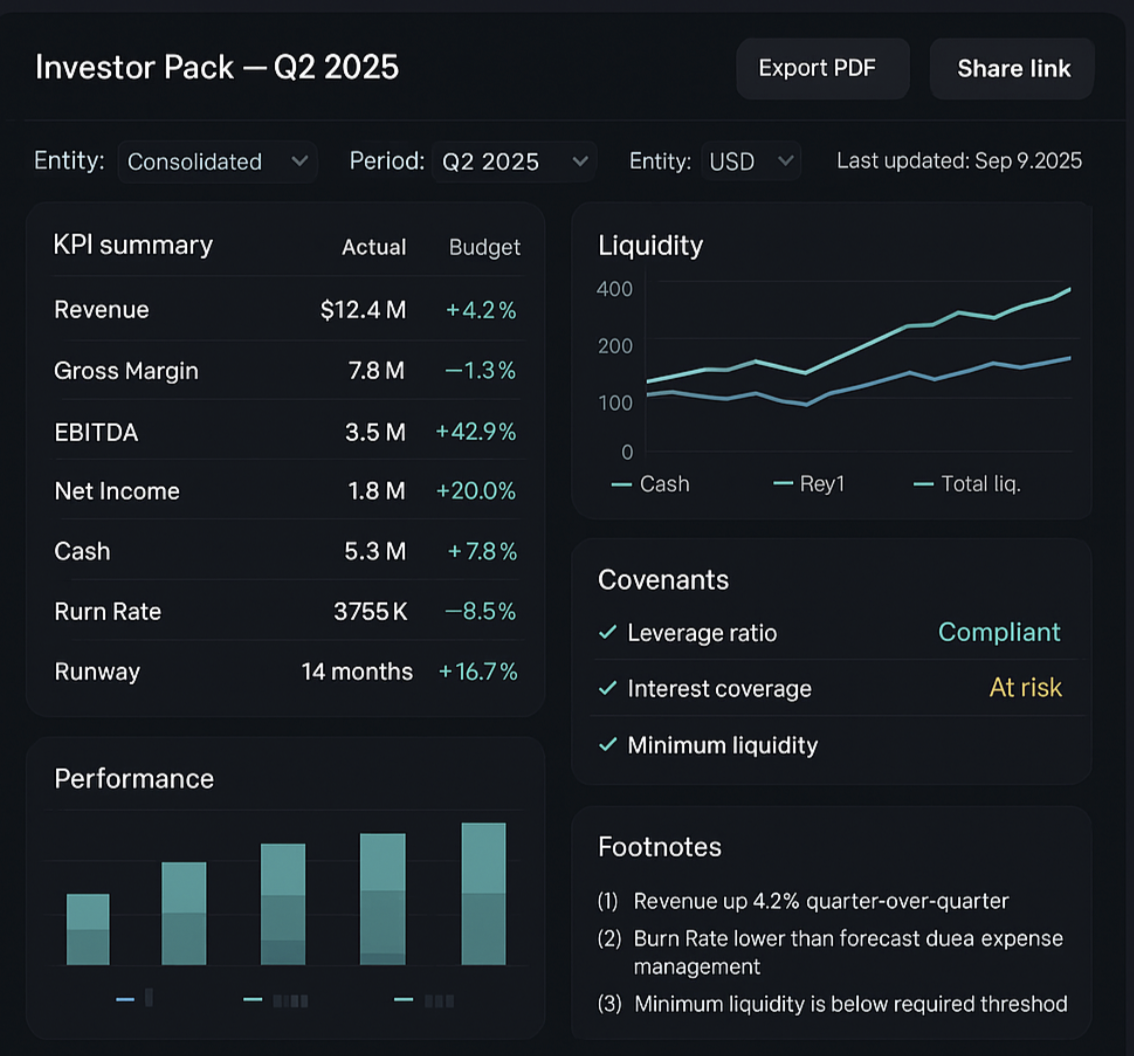Click the Compliant status for Leverage ratio
The width and height of the screenshot is (1134, 1056).
tap(999, 632)
